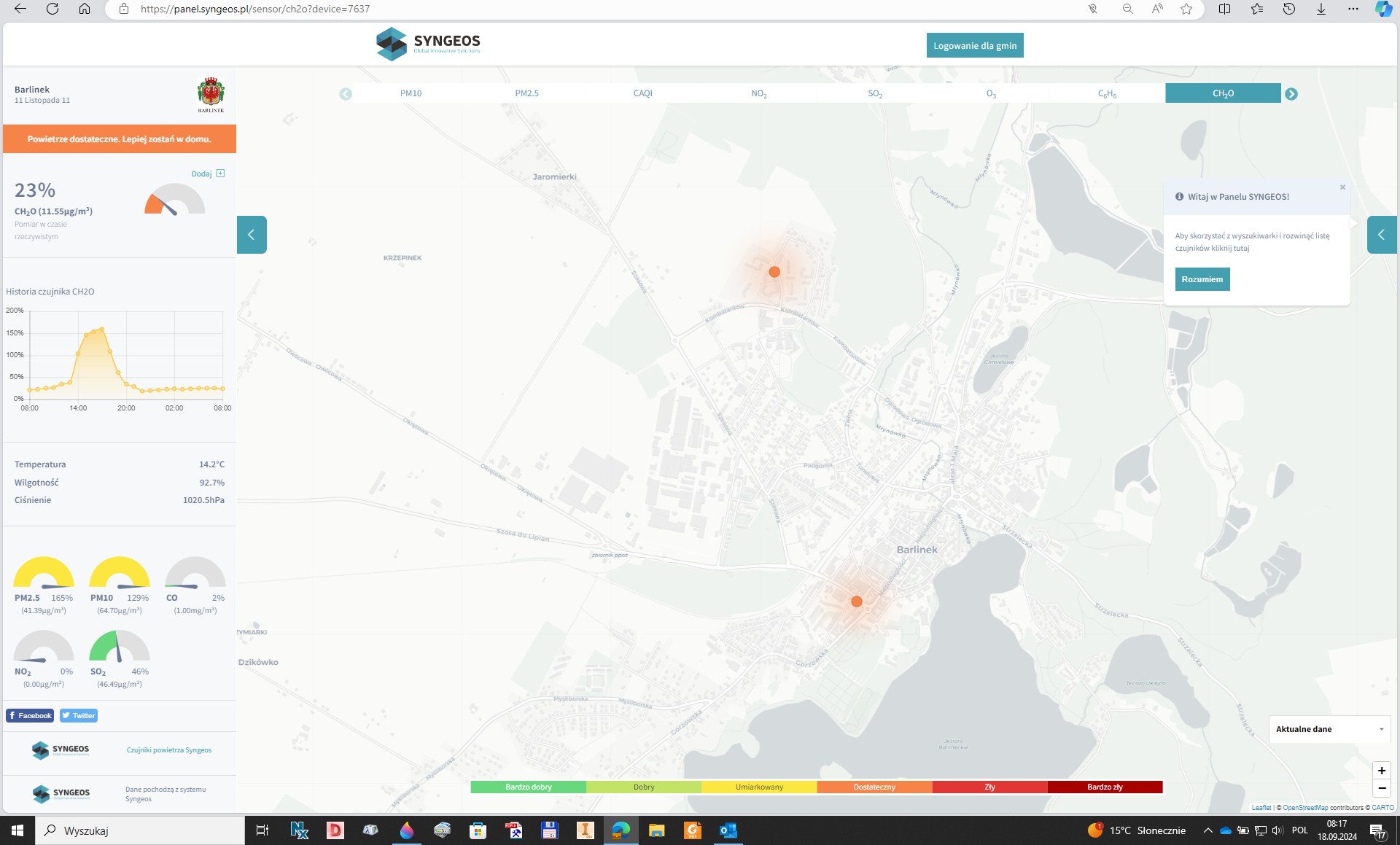Open Outlook from the taskbar

click(x=728, y=830)
